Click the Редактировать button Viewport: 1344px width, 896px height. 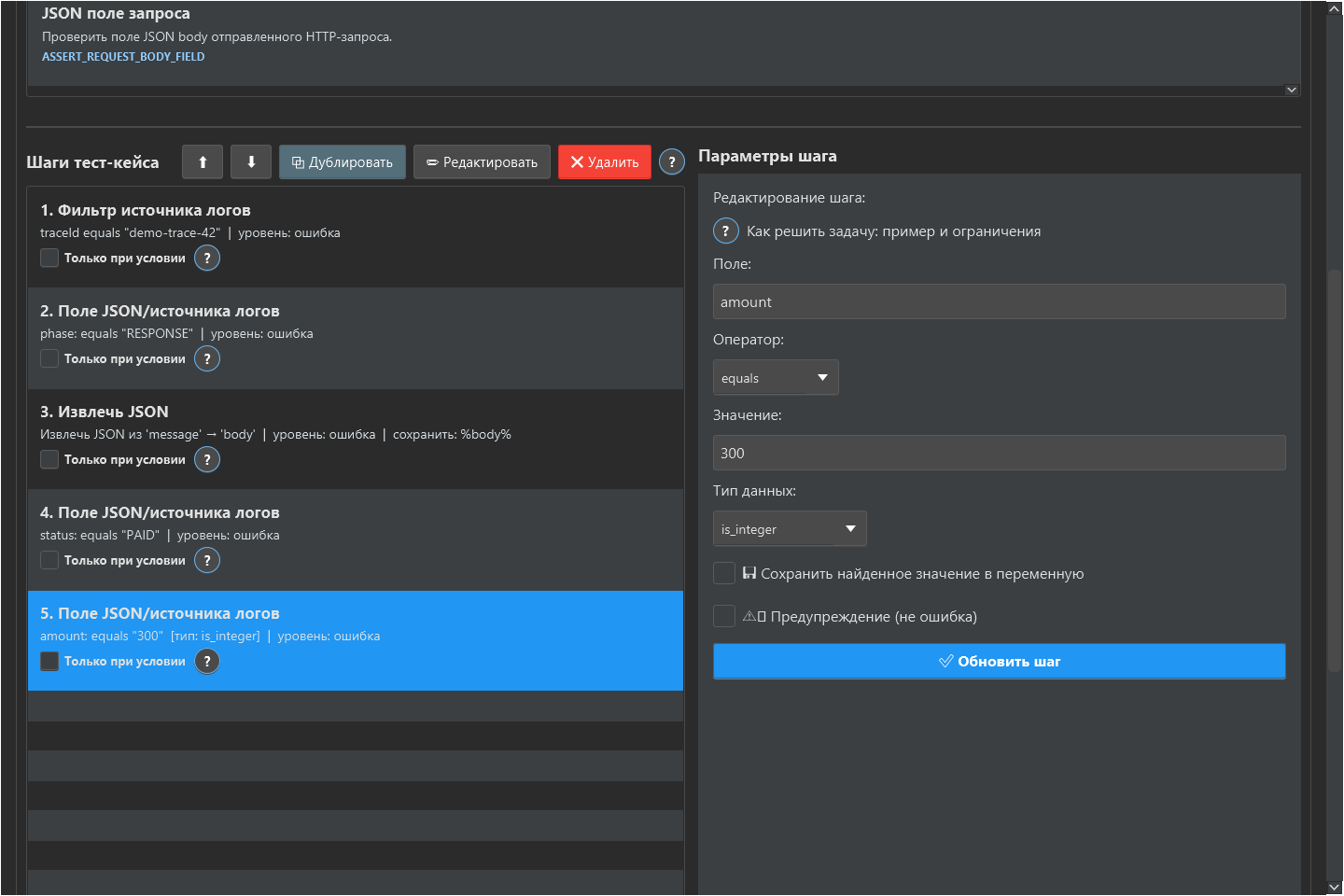point(482,161)
